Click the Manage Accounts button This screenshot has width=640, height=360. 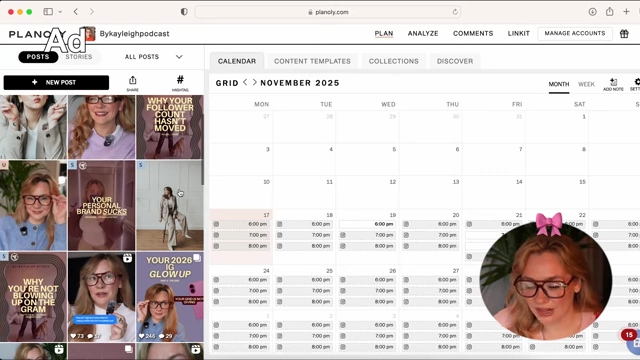[575, 33]
